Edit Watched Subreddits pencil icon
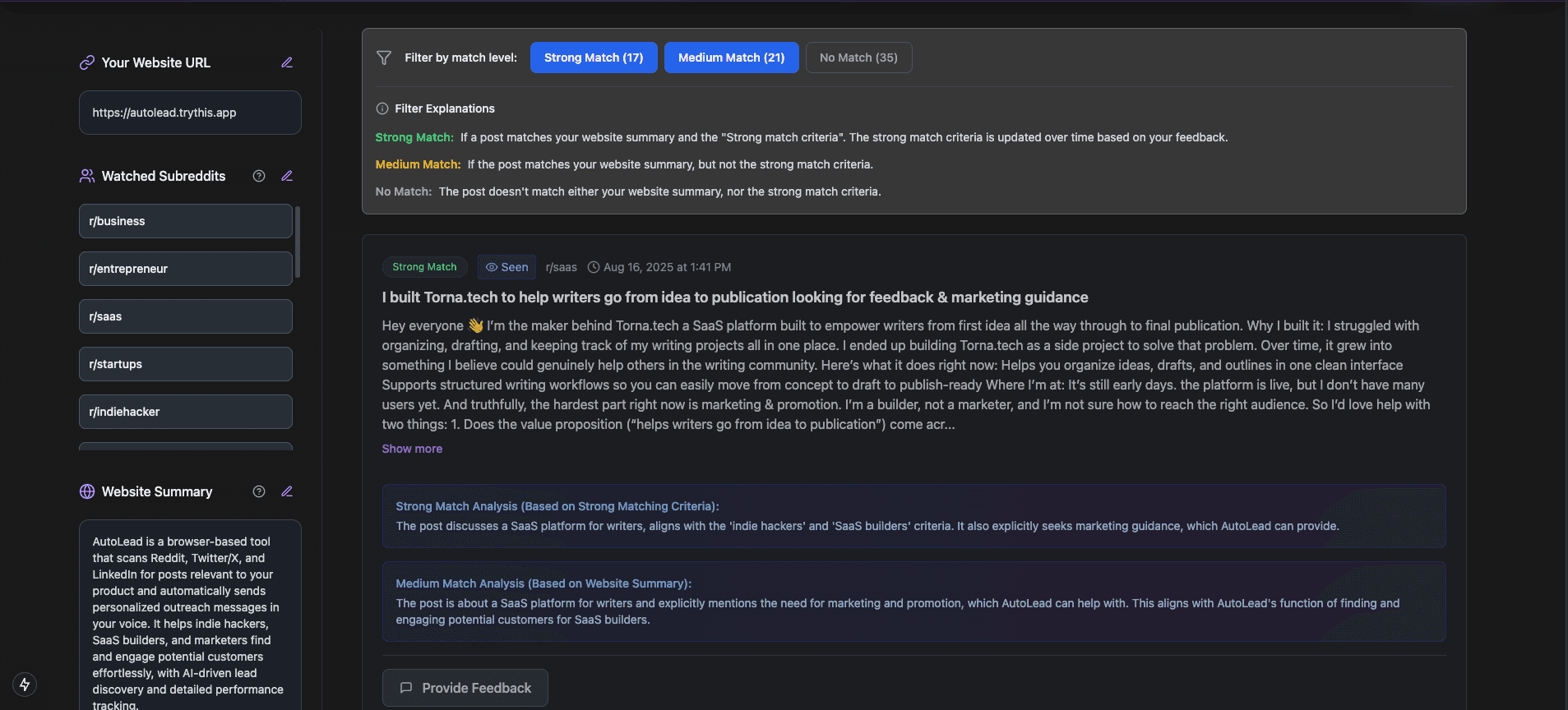The width and height of the screenshot is (1568, 710). click(x=287, y=176)
